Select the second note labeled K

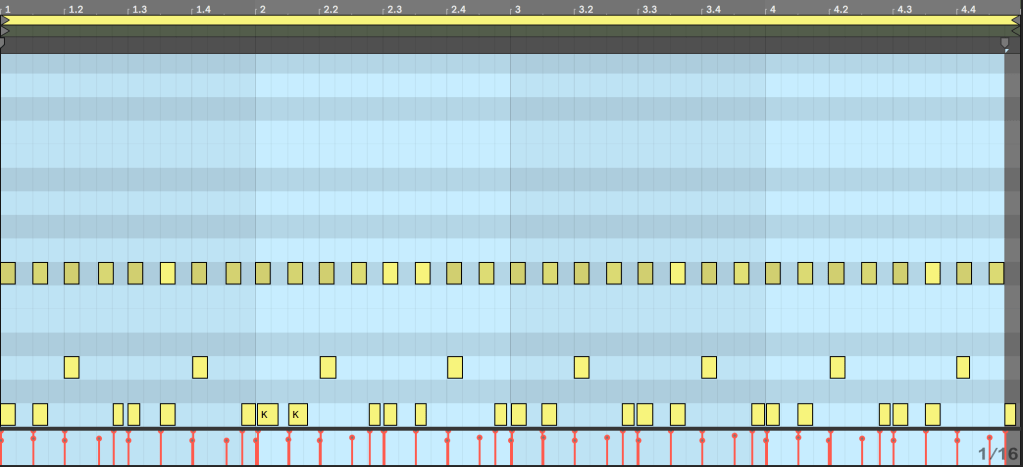pos(298,414)
